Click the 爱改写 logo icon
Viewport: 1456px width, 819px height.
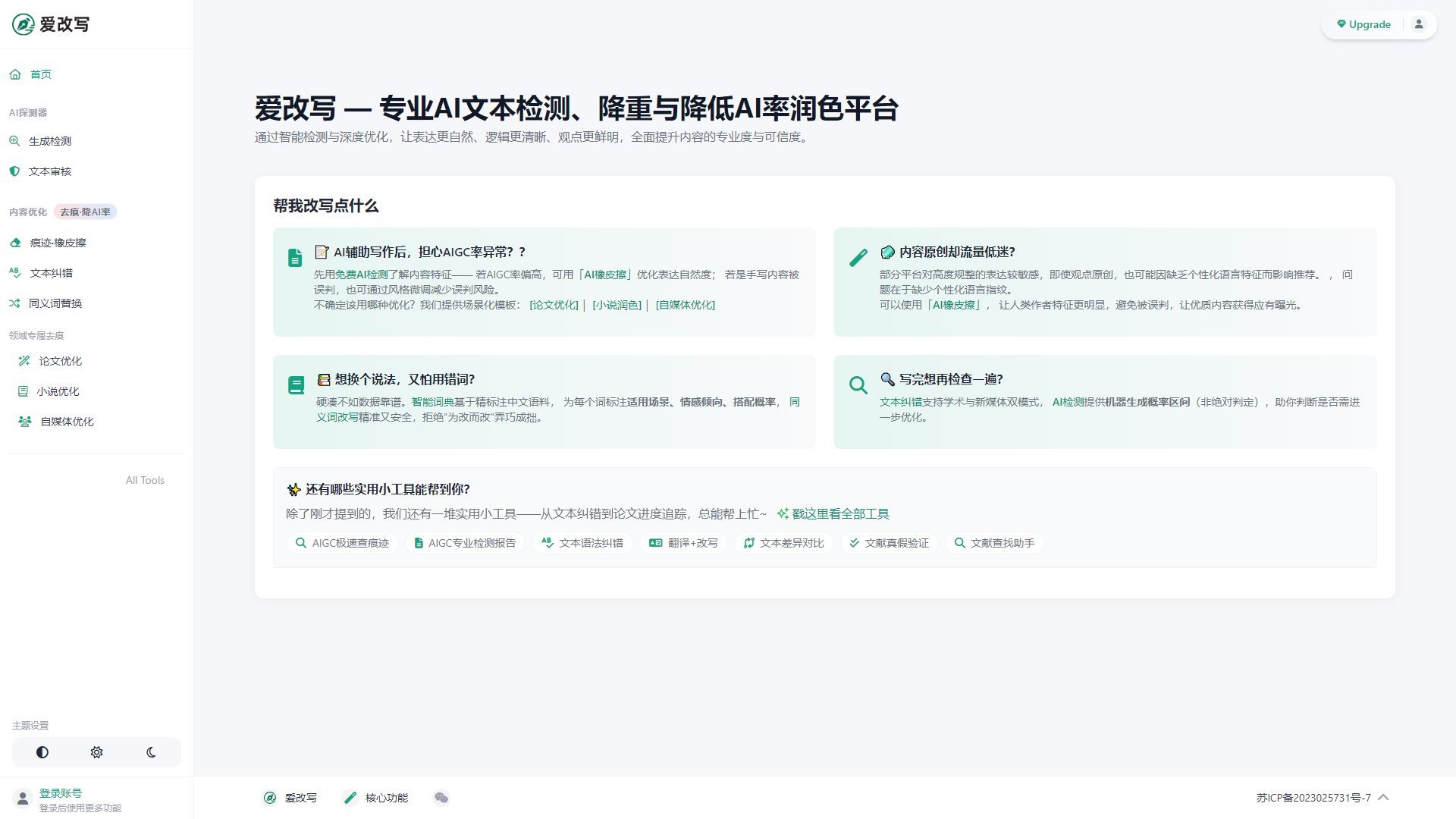point(24,24)
